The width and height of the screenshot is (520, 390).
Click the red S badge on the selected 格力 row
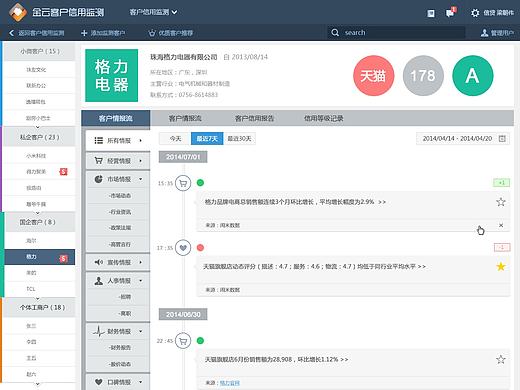tap(63, 258)
